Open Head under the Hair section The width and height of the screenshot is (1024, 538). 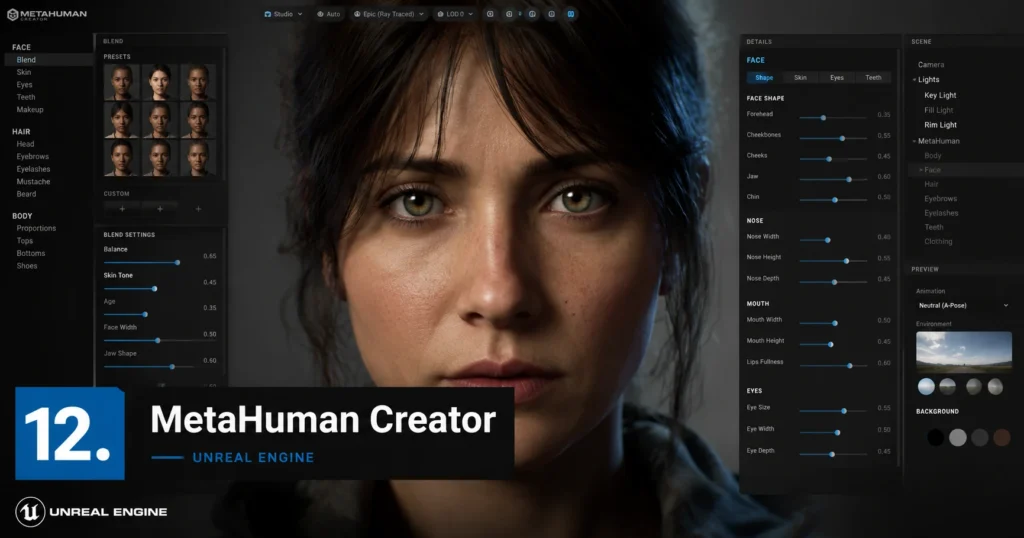coord(25,144)
